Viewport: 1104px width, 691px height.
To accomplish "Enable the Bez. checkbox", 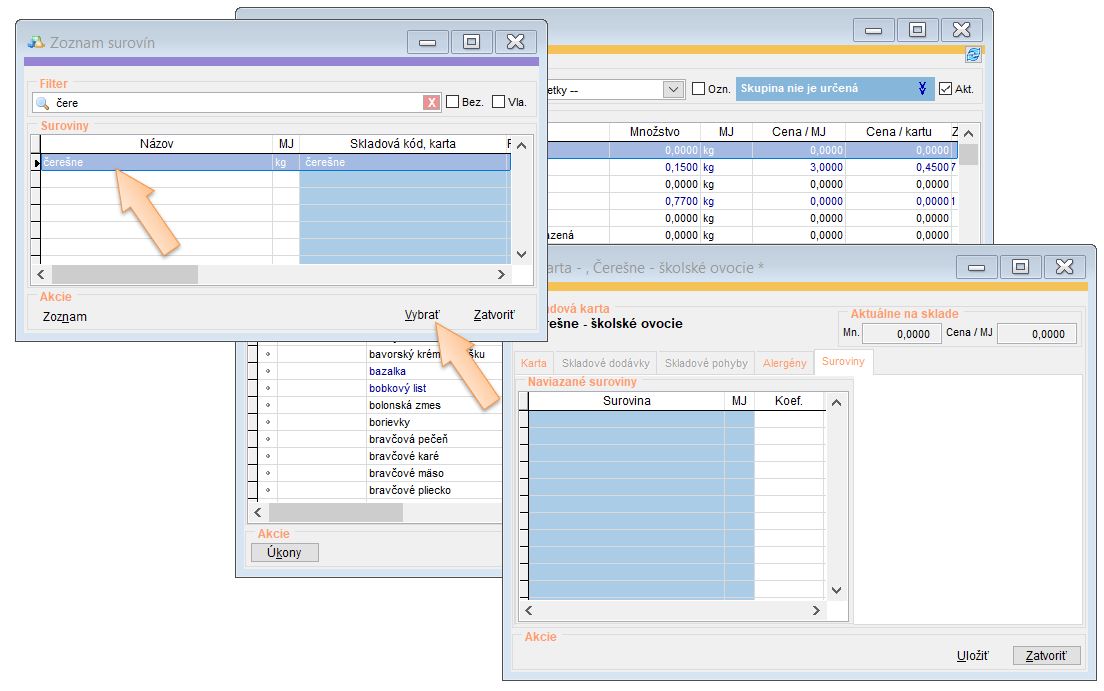I will pos(453,102).
